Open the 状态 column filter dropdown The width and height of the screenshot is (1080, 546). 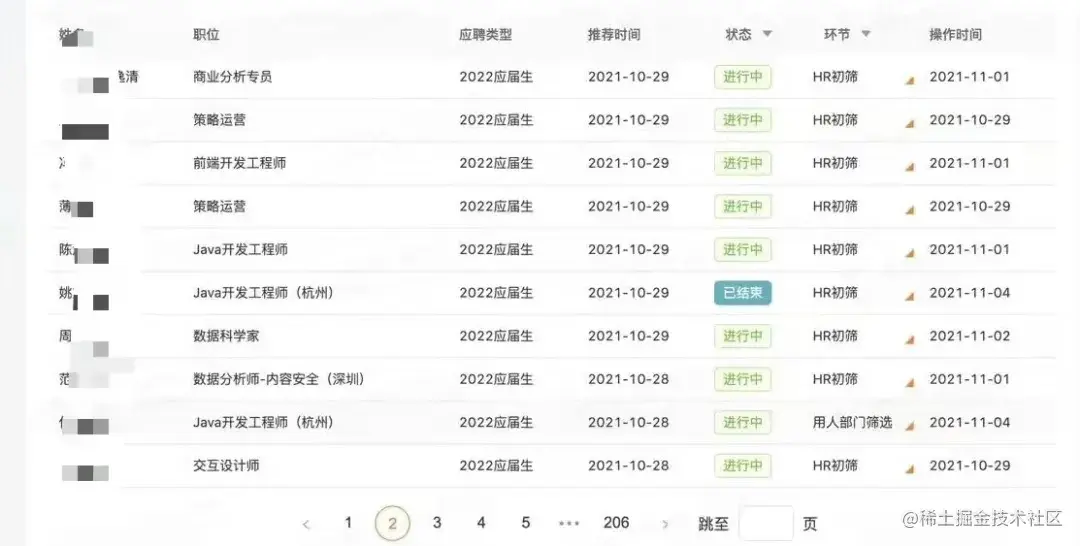click(x=767, y=34)
